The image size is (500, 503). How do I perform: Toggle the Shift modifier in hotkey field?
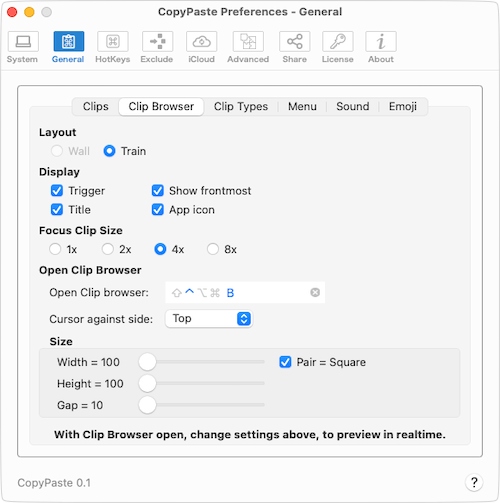pyautogui.click(x=176, y=293)
